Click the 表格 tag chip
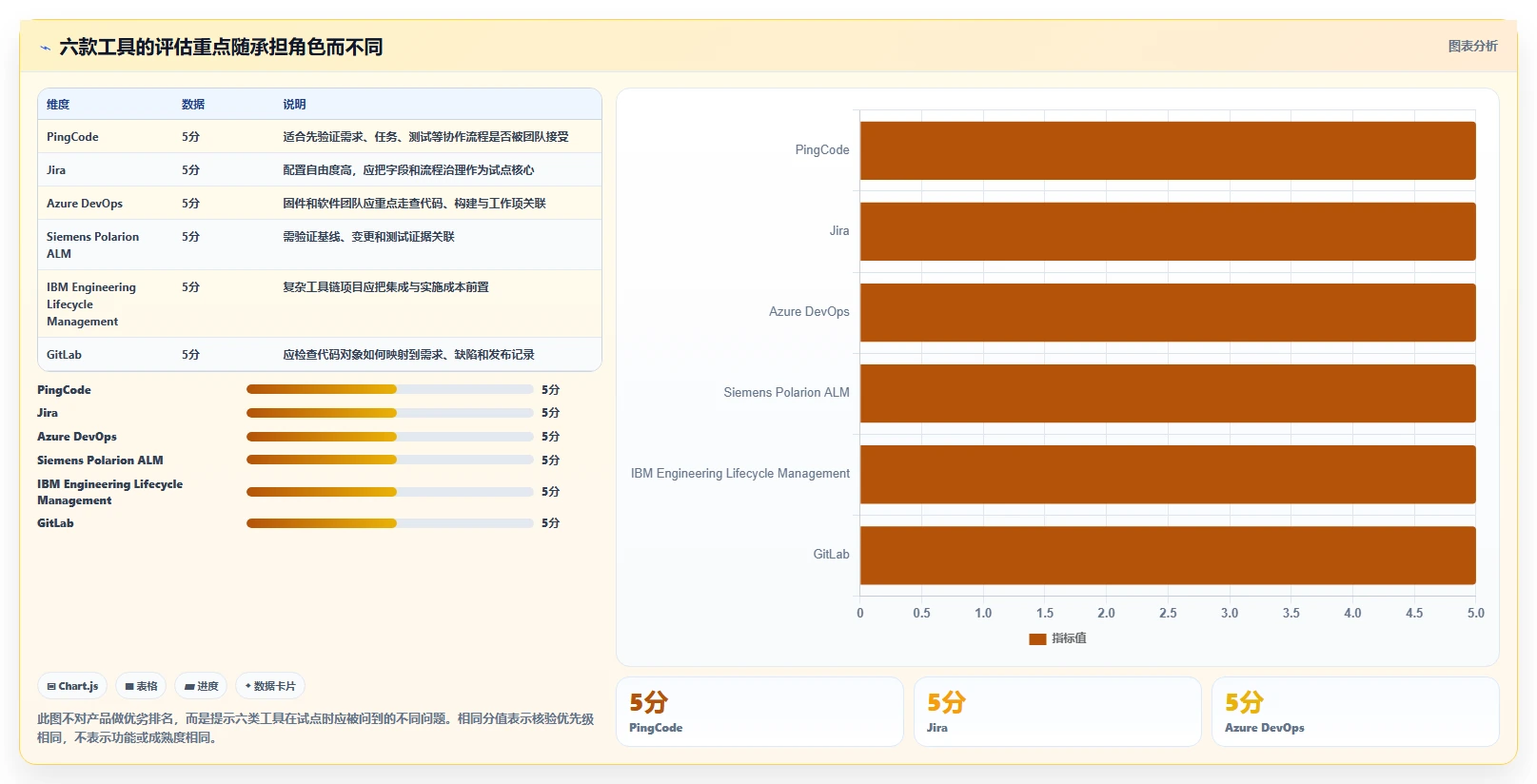The height and width of the screenshot is (784, 1537). point(142,686)
